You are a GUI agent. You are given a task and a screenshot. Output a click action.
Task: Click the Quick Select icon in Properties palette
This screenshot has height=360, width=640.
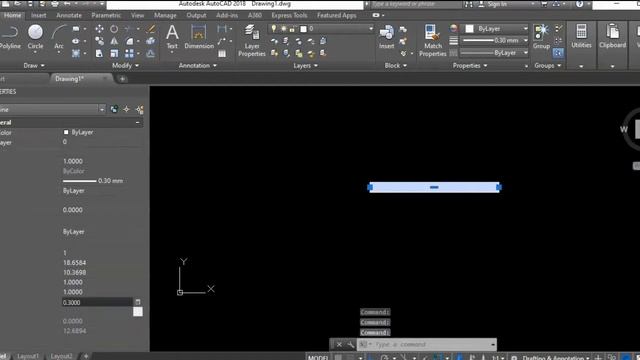(140, 109)
